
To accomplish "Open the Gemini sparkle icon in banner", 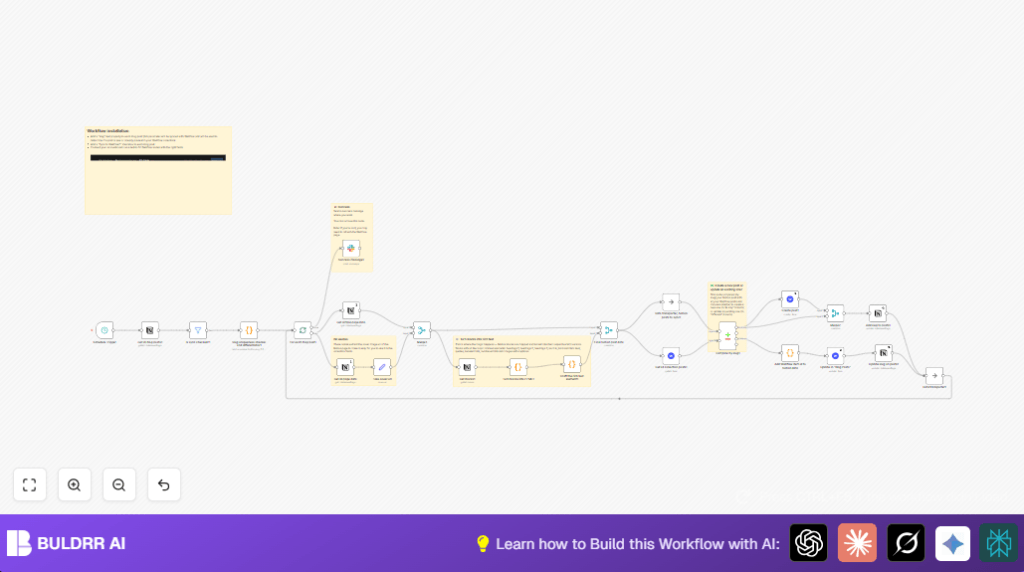I will [x=952, y=543].
